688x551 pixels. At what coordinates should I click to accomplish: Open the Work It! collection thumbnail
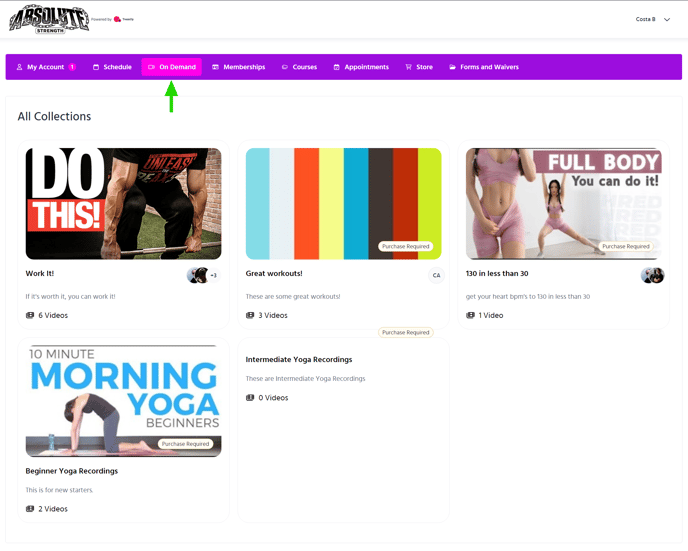click(x=123, y=203)
